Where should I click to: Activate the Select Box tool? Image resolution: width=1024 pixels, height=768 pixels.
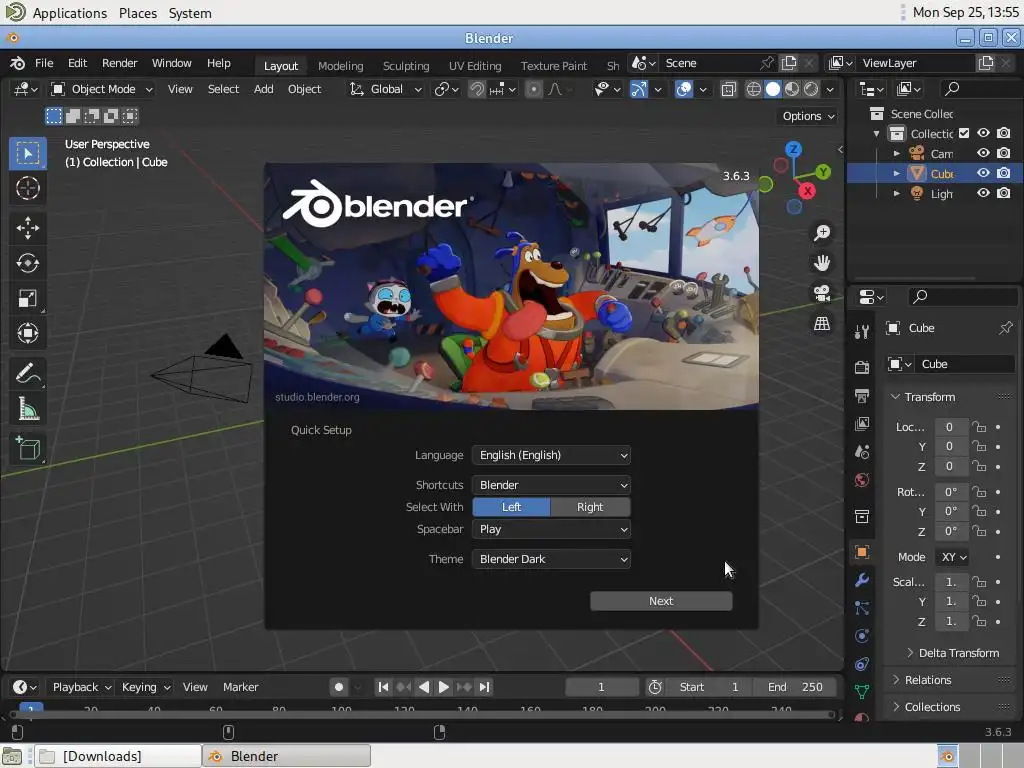[x=27, y=153]
